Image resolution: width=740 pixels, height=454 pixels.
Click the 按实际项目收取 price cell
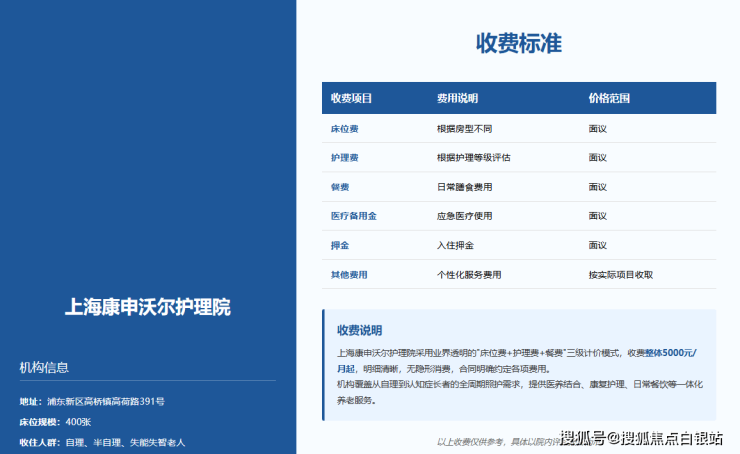tap(621, 275)
